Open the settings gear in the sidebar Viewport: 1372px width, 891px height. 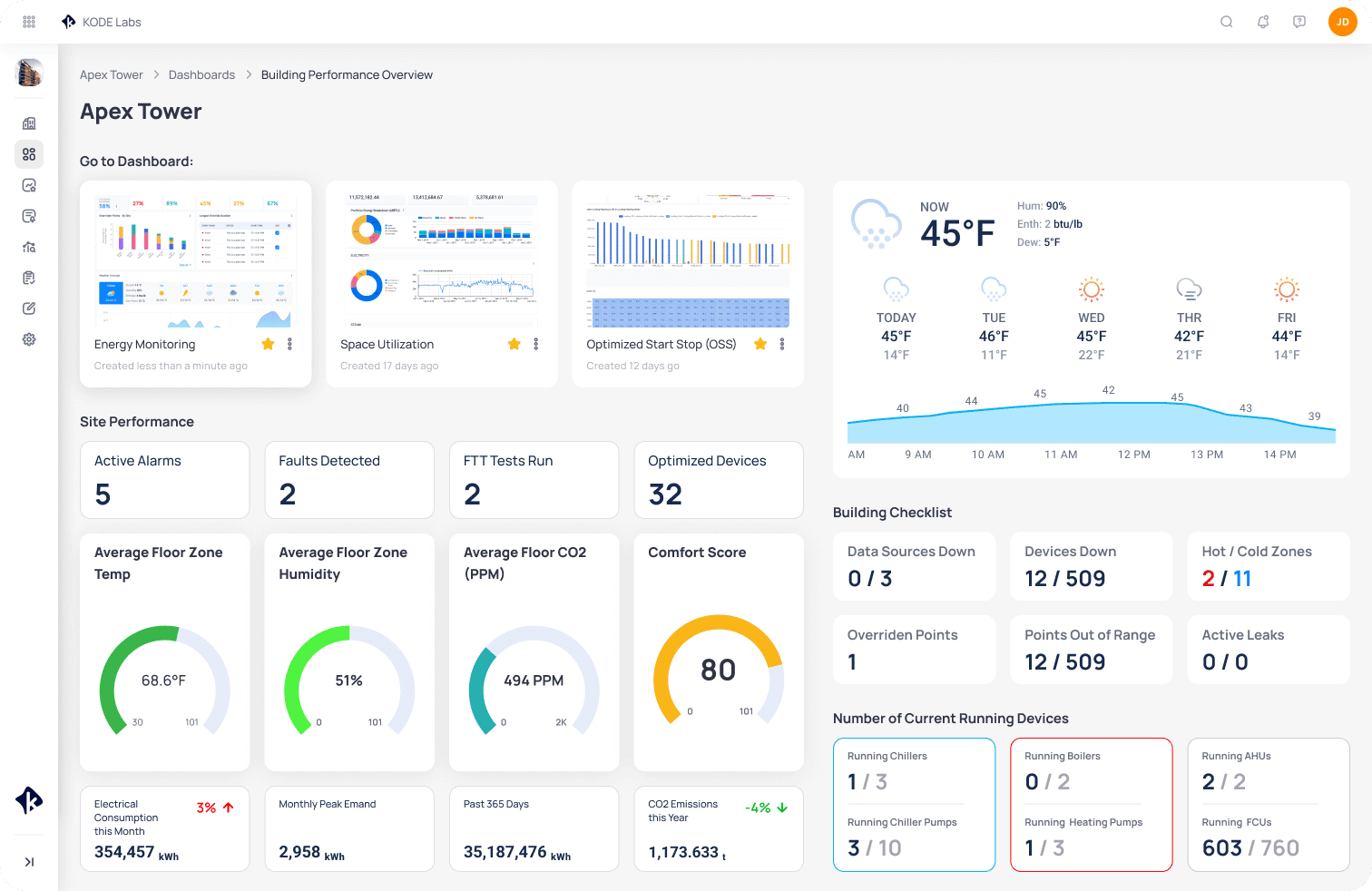pos(28,338)
